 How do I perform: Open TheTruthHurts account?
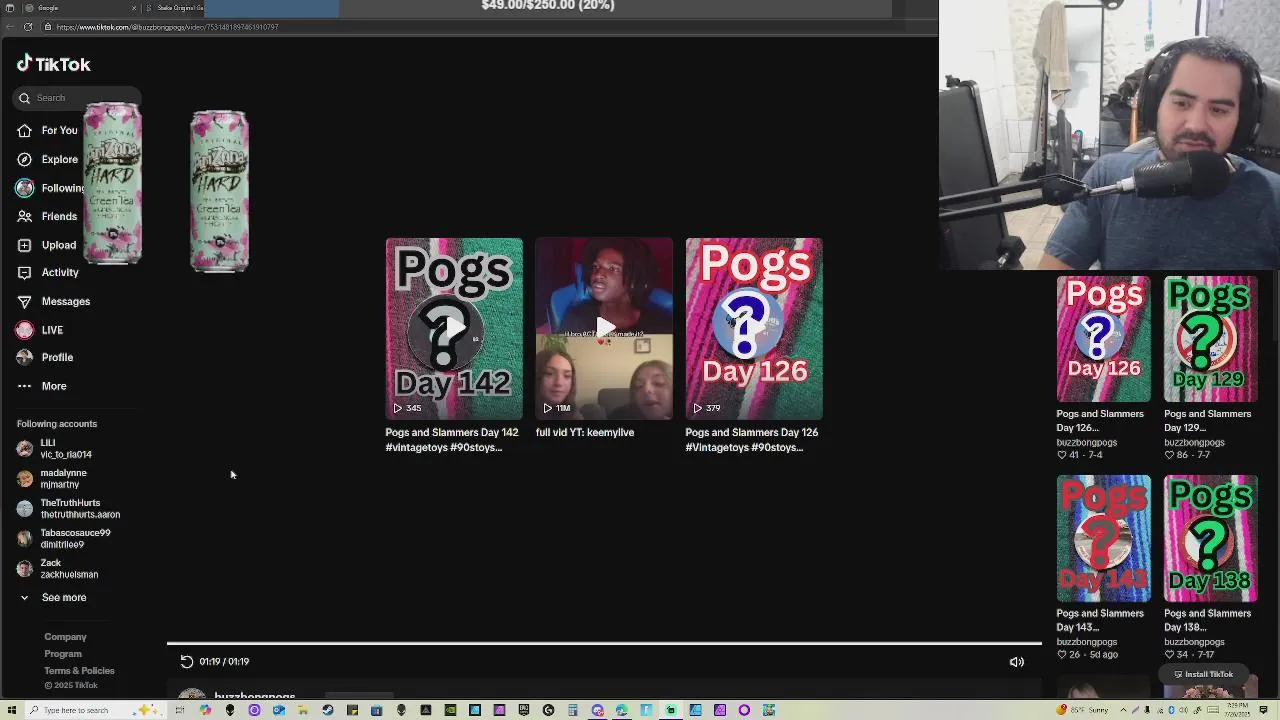(x=68, y=509)
